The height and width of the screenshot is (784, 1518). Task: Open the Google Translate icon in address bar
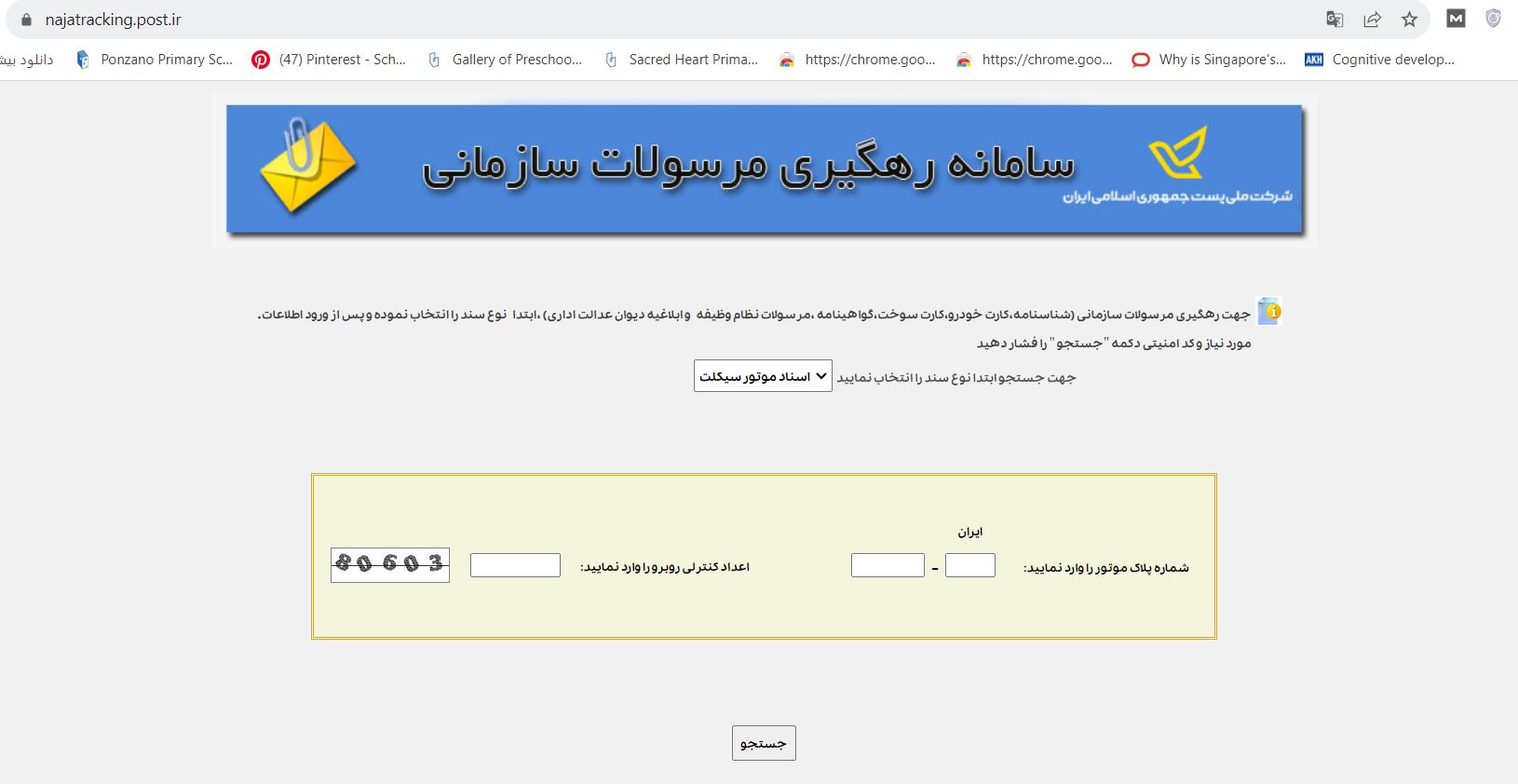(1335, 20)
